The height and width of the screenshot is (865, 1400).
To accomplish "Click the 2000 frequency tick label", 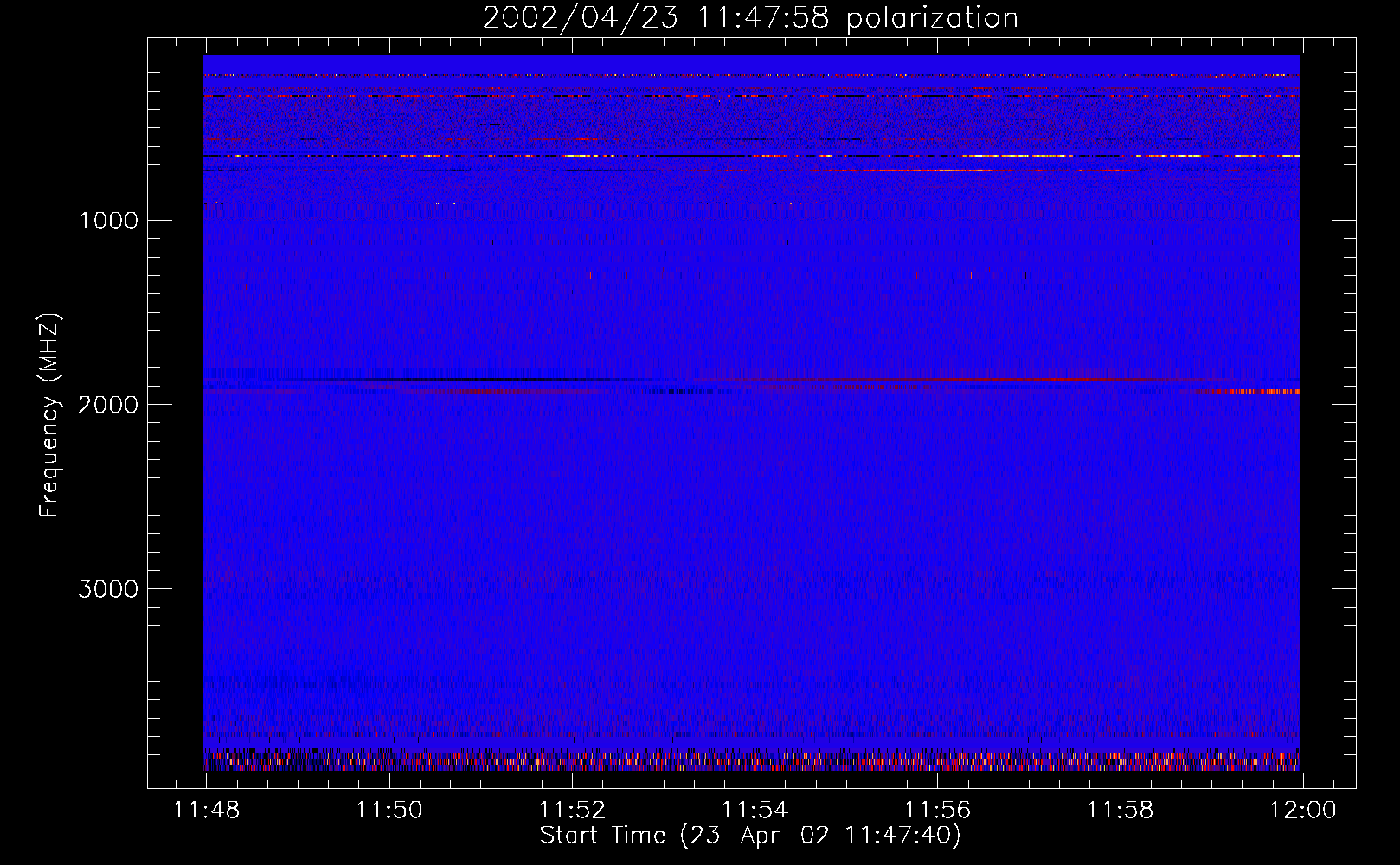I will (x=108, y=405).
